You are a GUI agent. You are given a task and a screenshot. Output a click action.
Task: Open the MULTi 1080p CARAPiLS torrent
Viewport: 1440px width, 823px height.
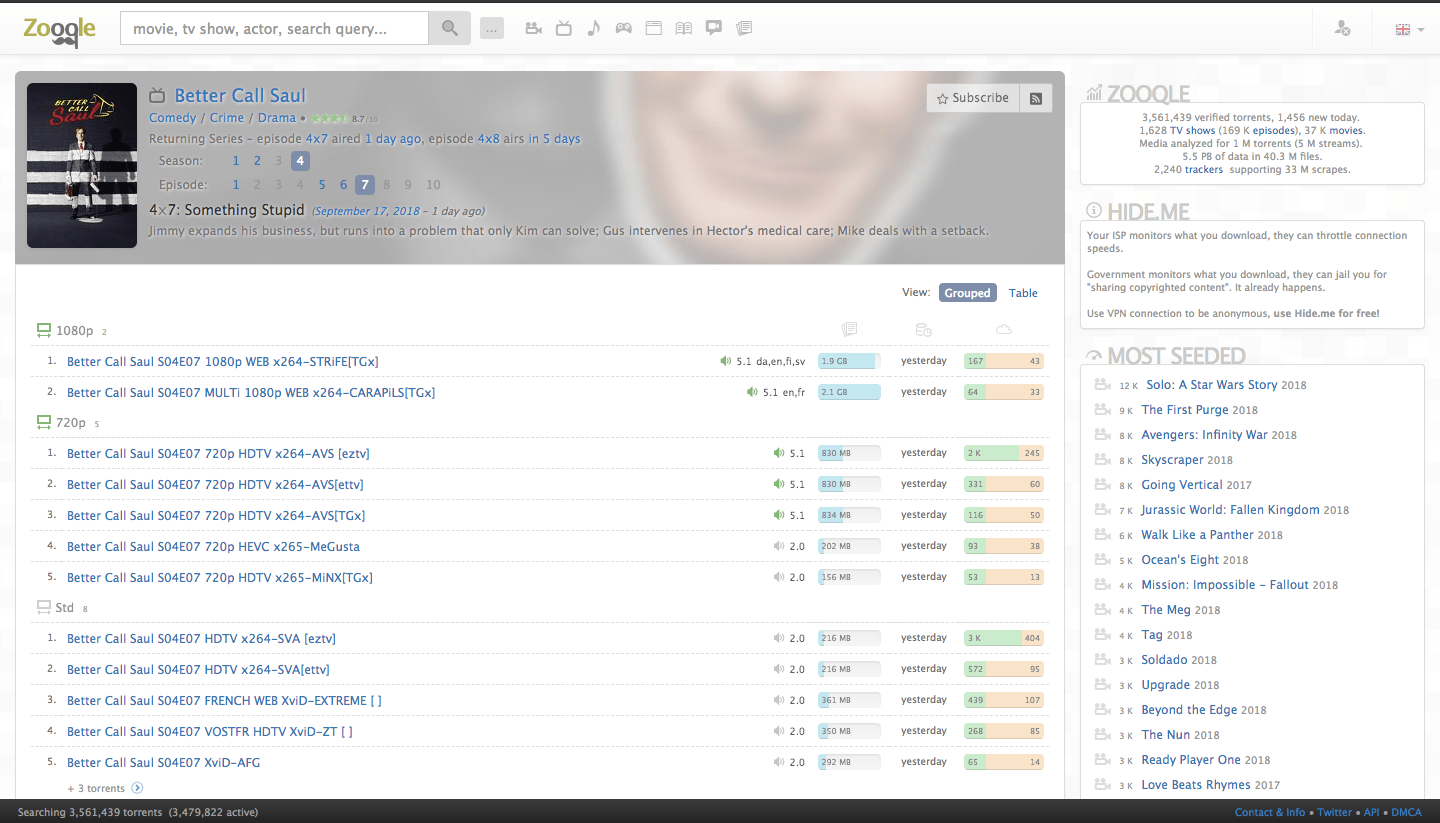click(251, 393)
